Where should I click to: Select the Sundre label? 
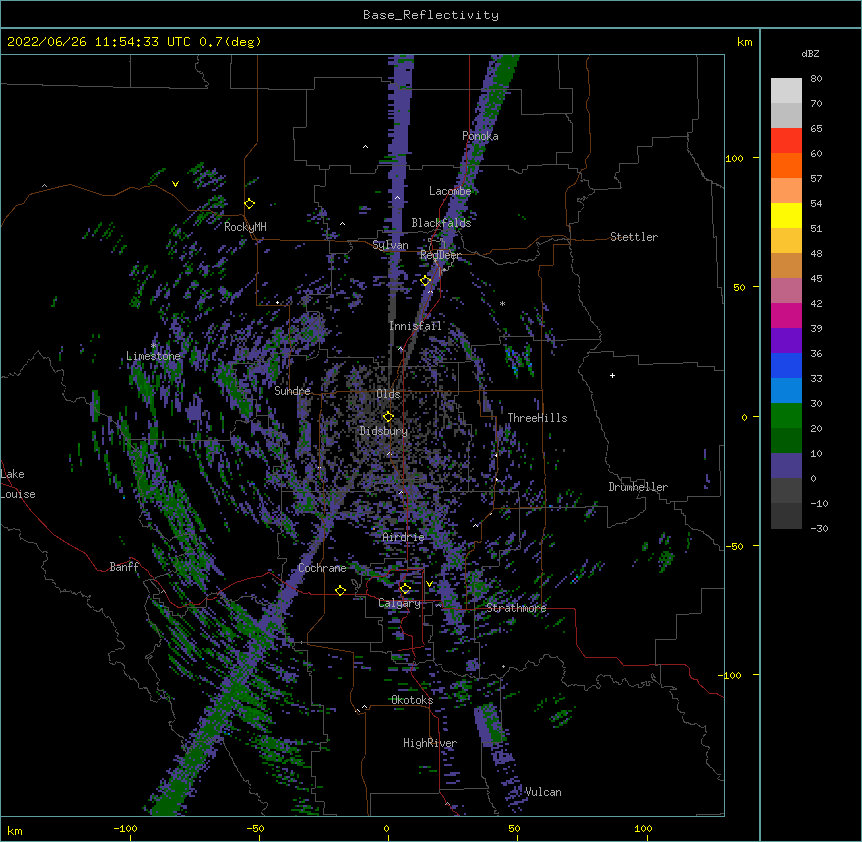(x=292, y=391)
